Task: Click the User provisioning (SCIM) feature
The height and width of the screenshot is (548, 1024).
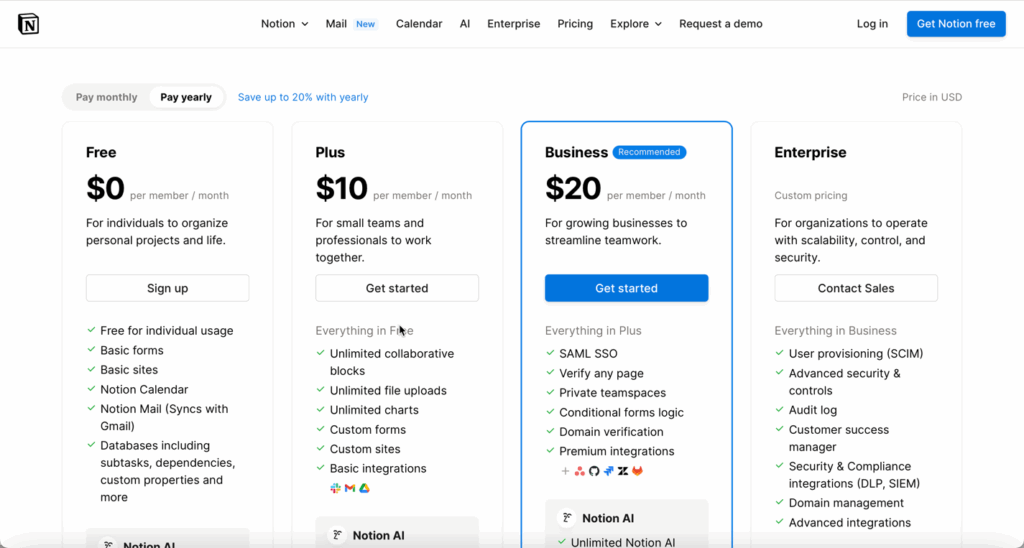Action: tap(856, 354)
